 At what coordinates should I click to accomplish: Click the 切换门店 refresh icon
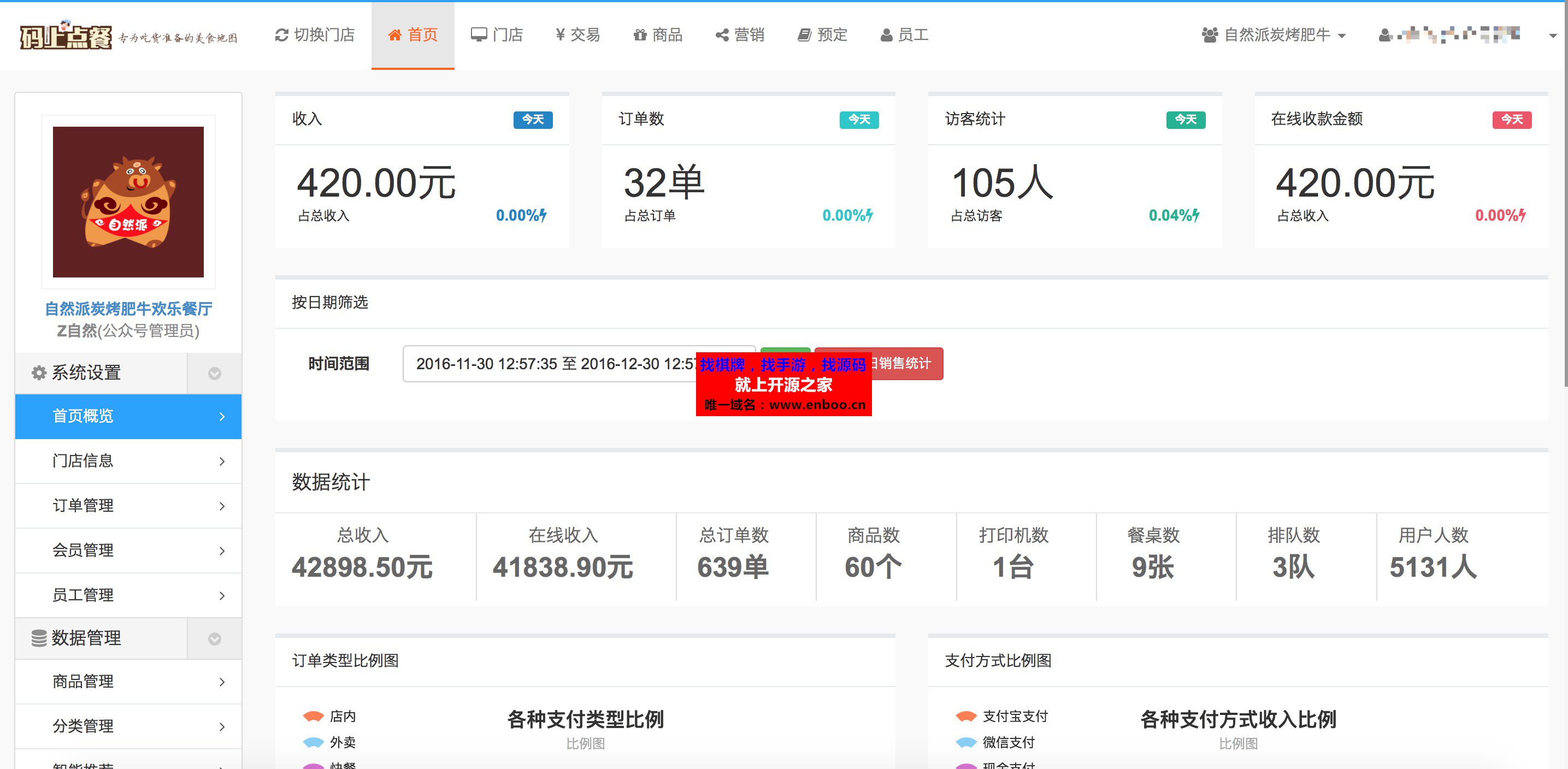281,36
